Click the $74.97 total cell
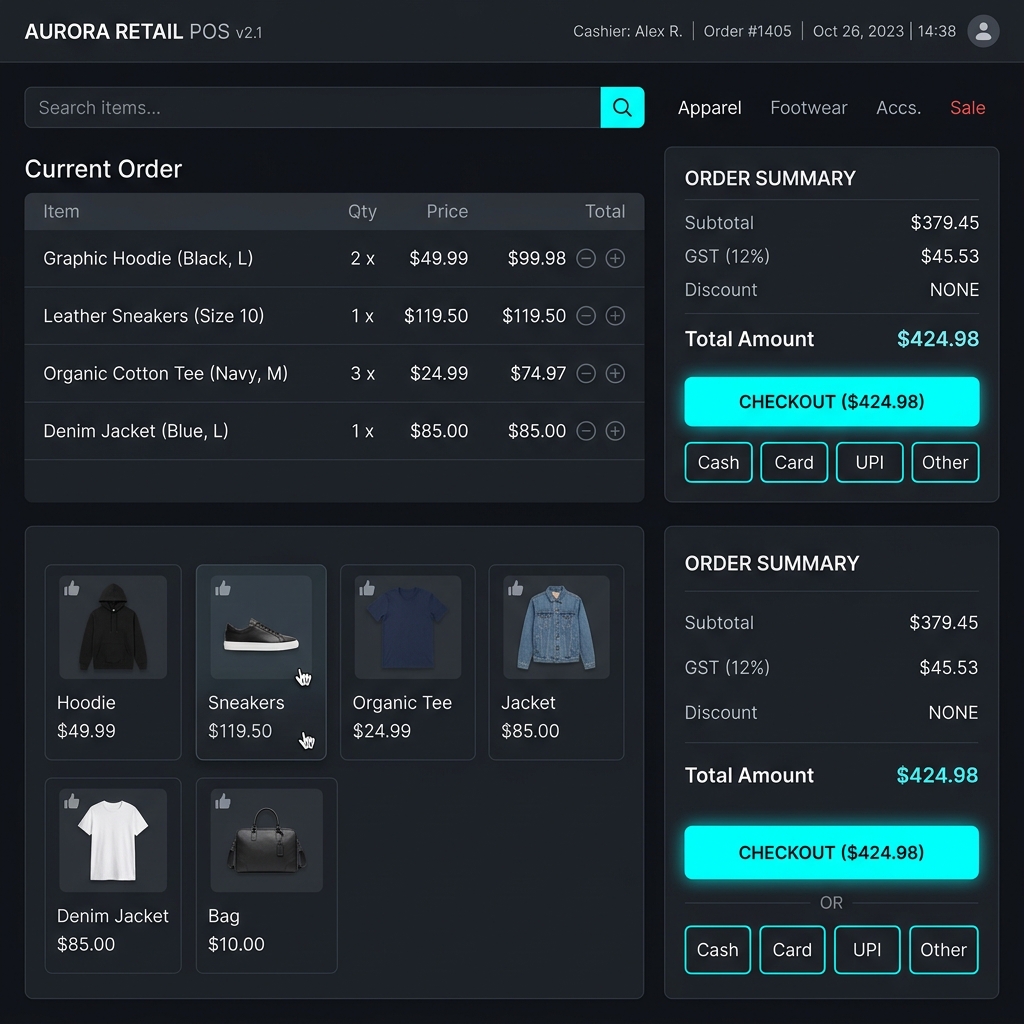This screenshot has width=1024, height=1024. (538, 374)
